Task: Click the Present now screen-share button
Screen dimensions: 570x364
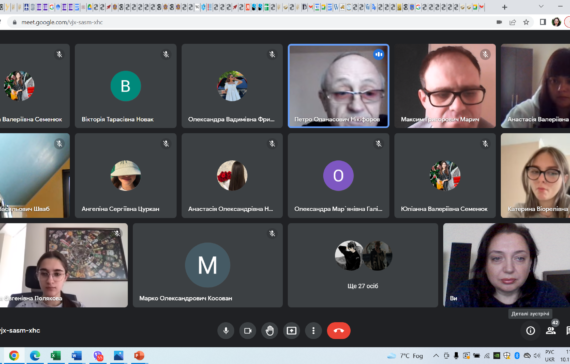Action: (292, 331)
